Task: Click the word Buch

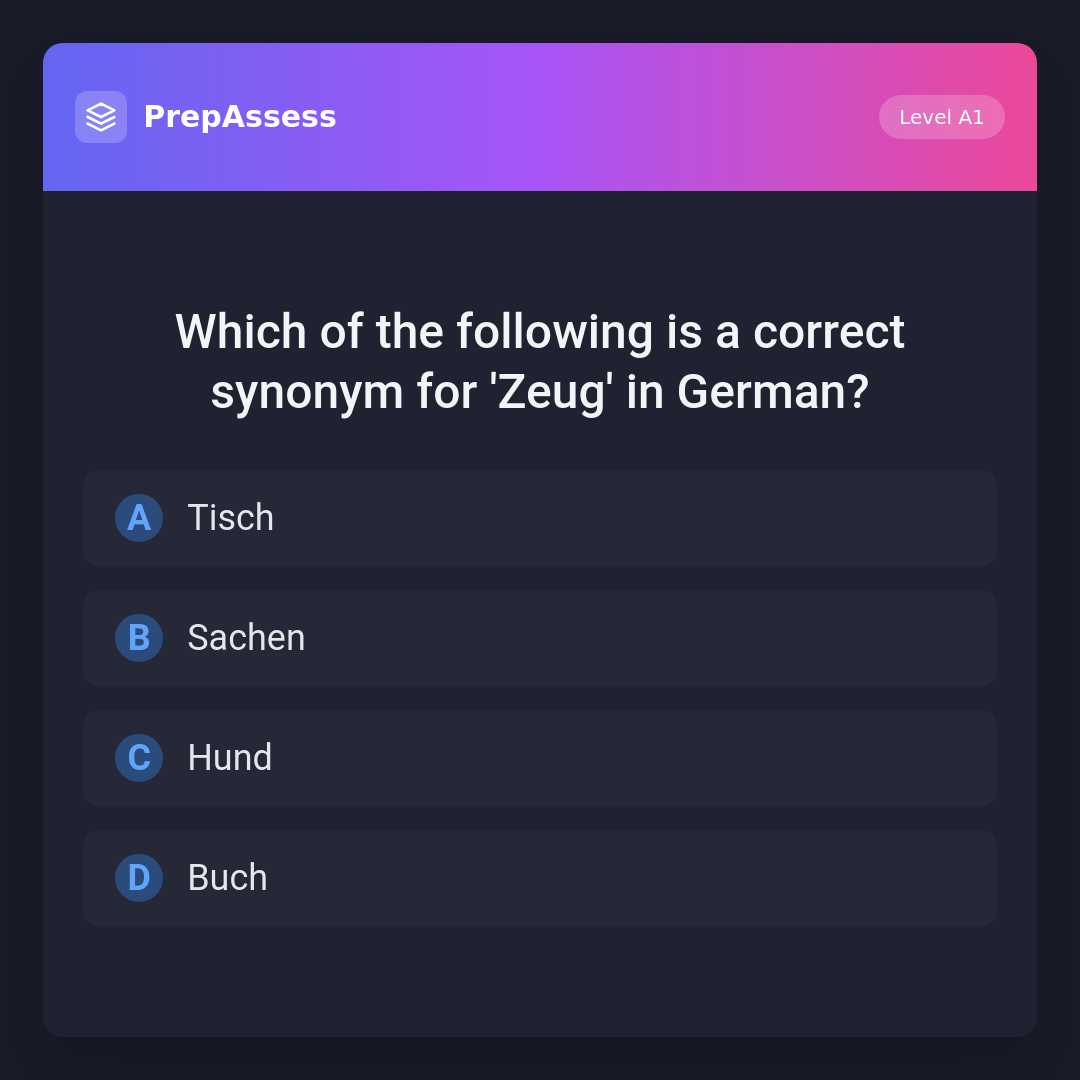Action: (227, 878)
